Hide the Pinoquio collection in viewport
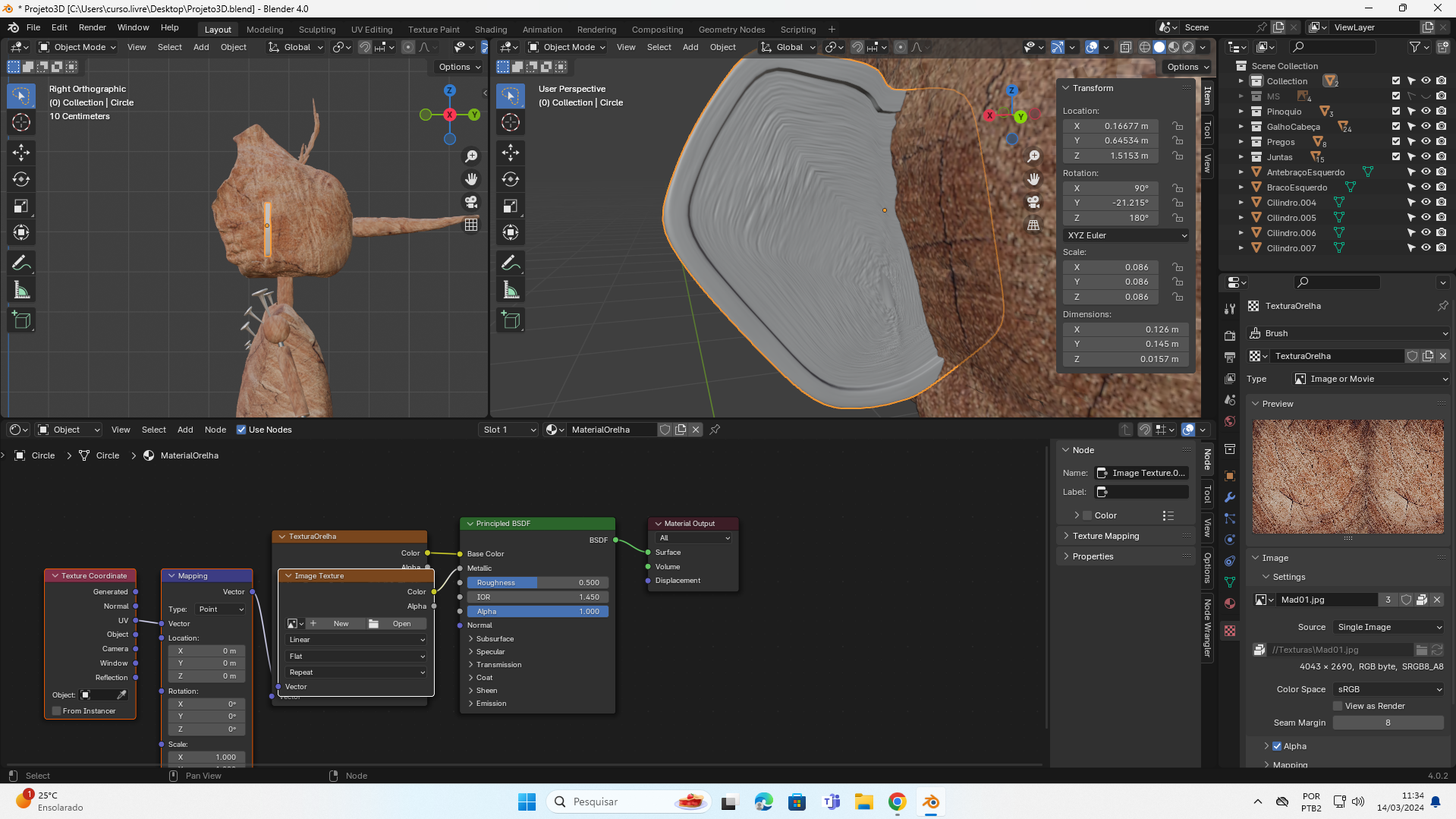 [x=1426, y=112]
